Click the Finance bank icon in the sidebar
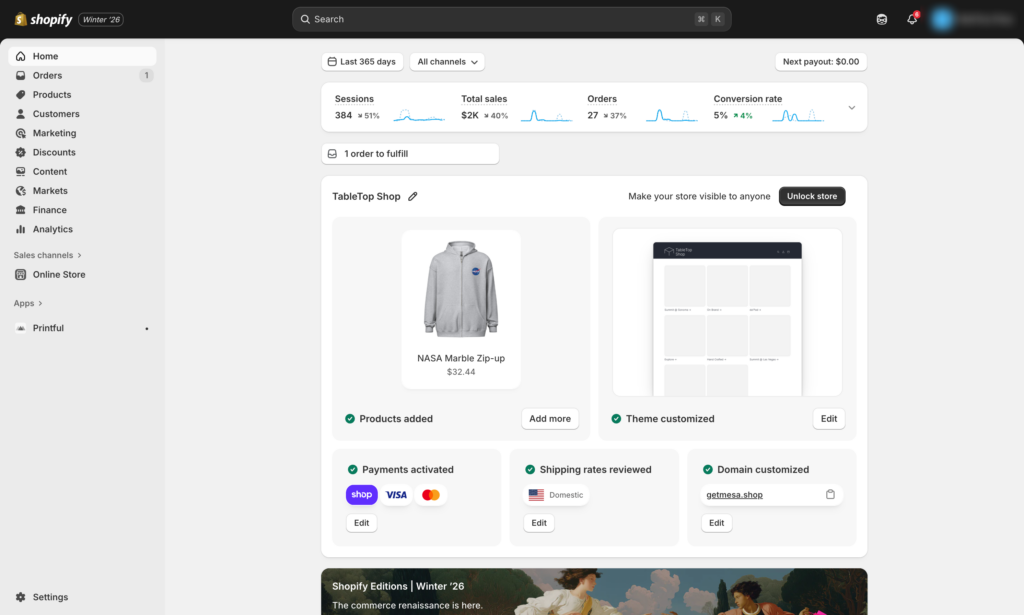The width and height of the screenshot is (1024, 615). (21, 210)
